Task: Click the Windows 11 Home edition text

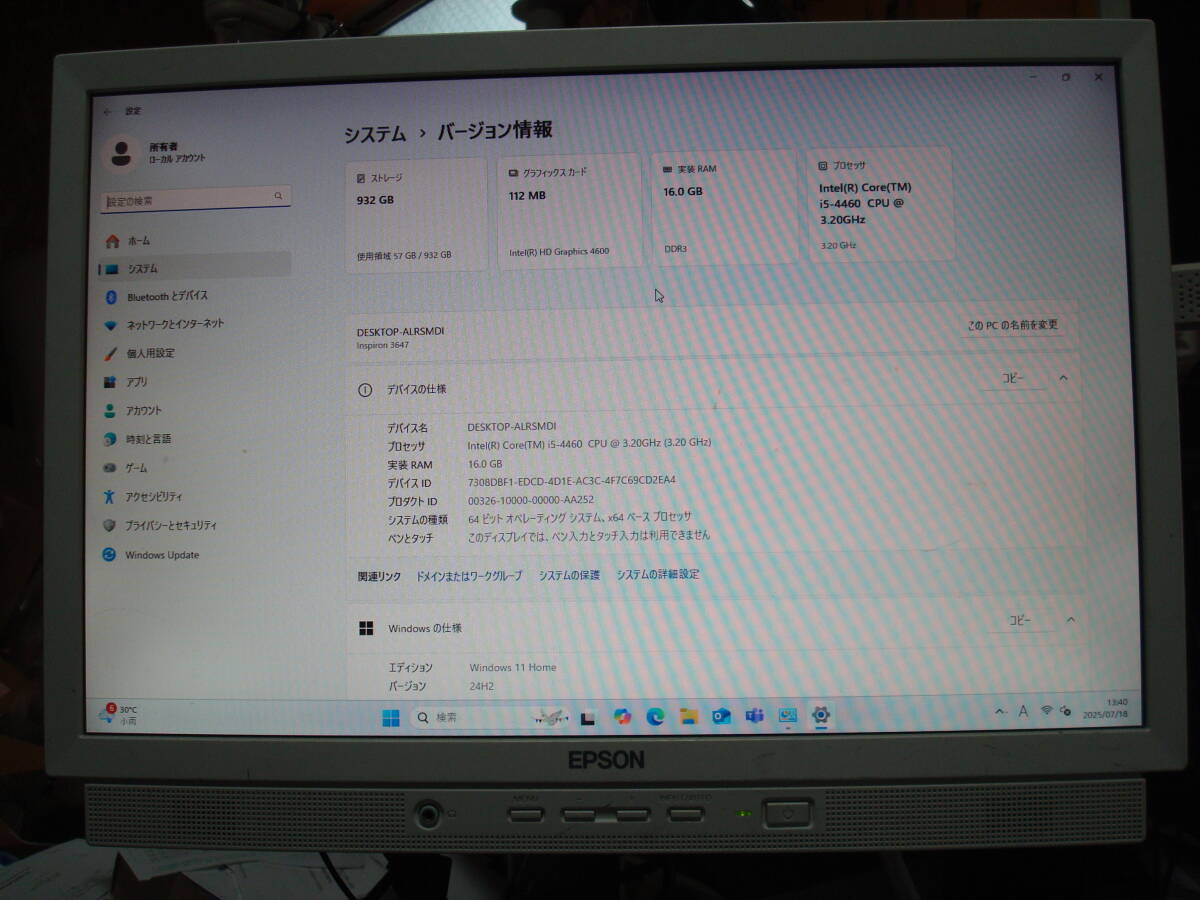Action: tap(513, 668)
